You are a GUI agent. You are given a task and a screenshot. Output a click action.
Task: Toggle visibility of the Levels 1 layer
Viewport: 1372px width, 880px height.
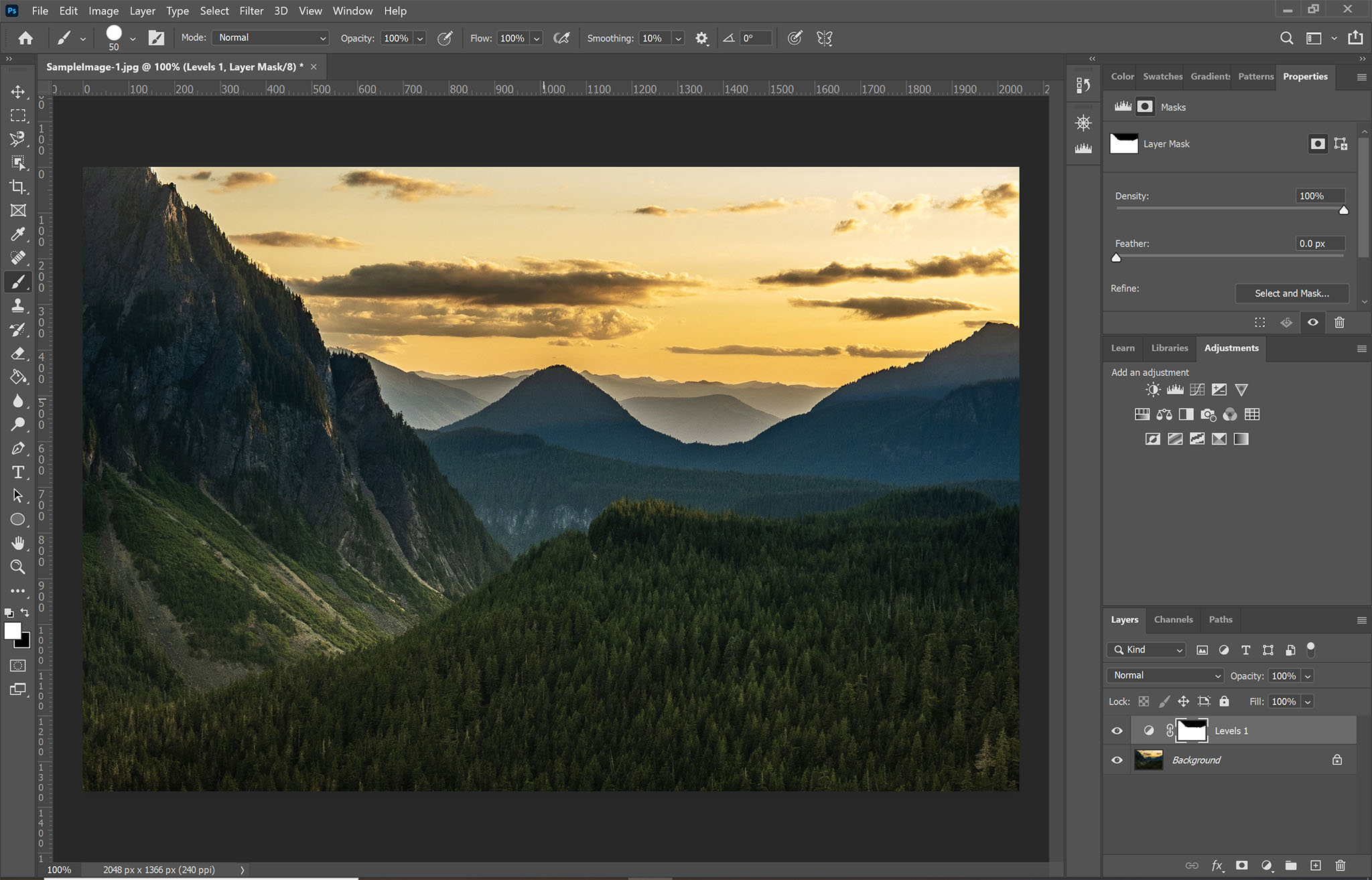[1116, 731]
